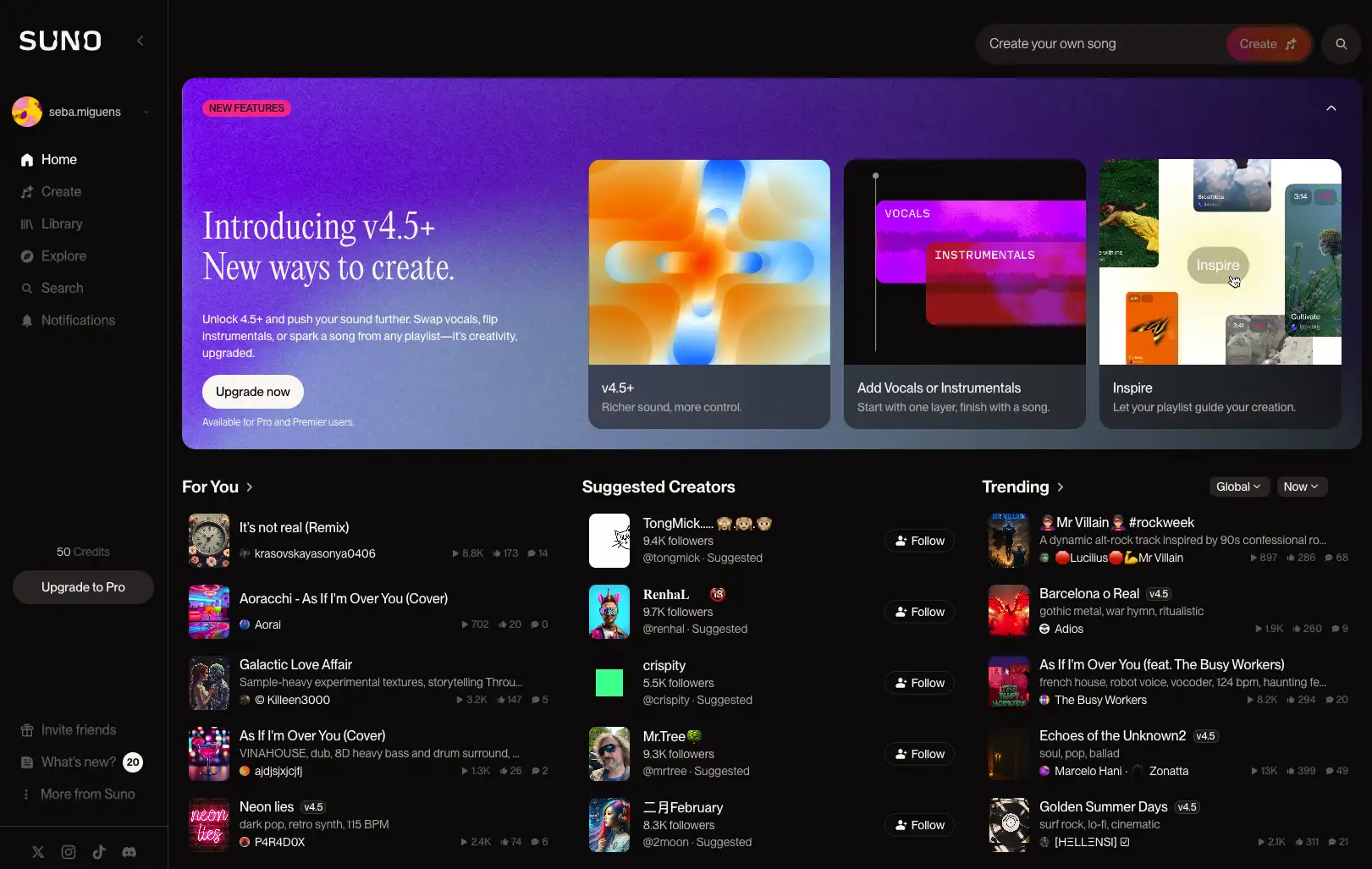
Task: Play Mr Villain #rockweek cover art
Action: click(x=1009, y=541)
